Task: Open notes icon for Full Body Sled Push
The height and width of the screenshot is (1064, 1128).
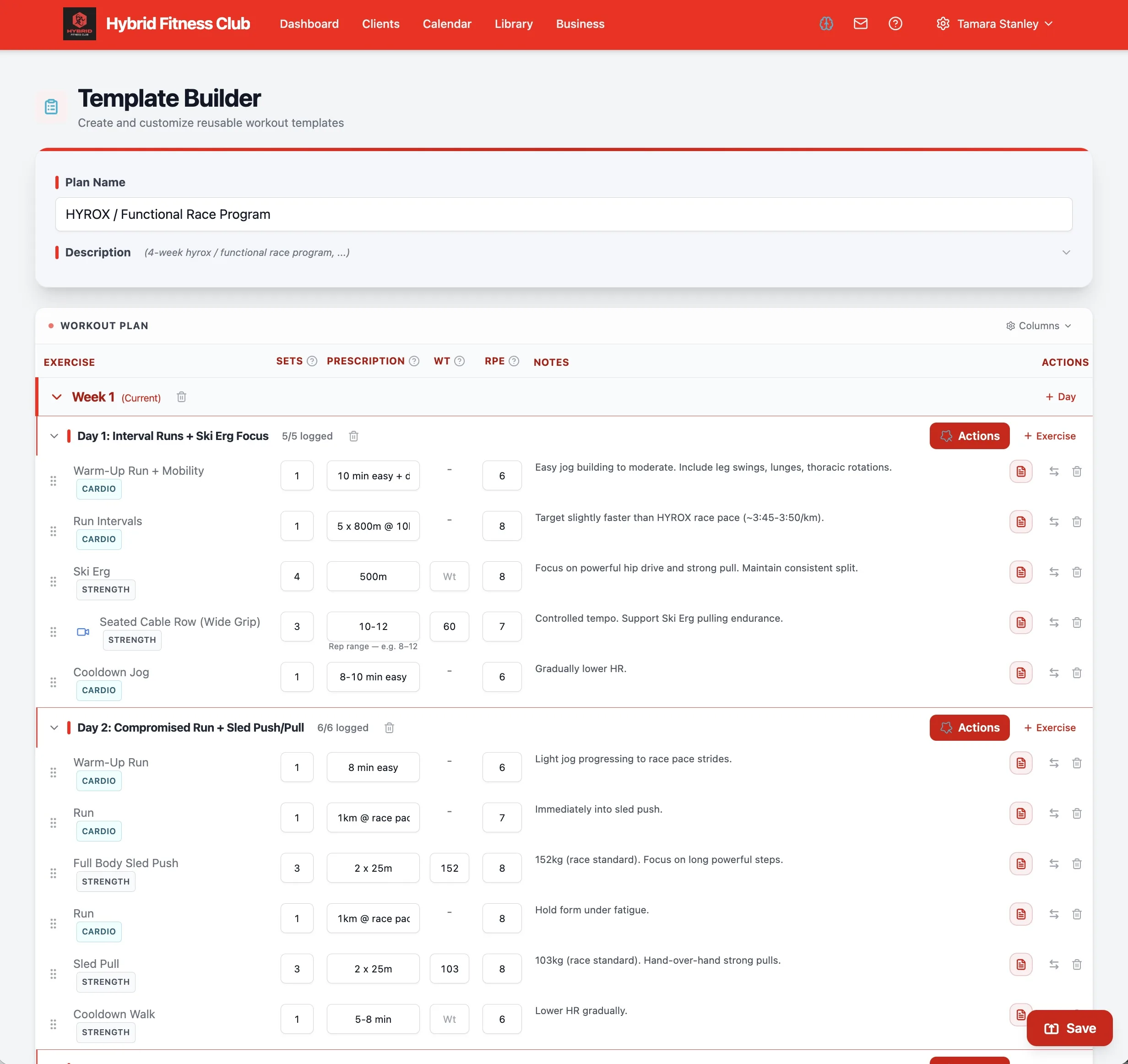Action: 1020,863
